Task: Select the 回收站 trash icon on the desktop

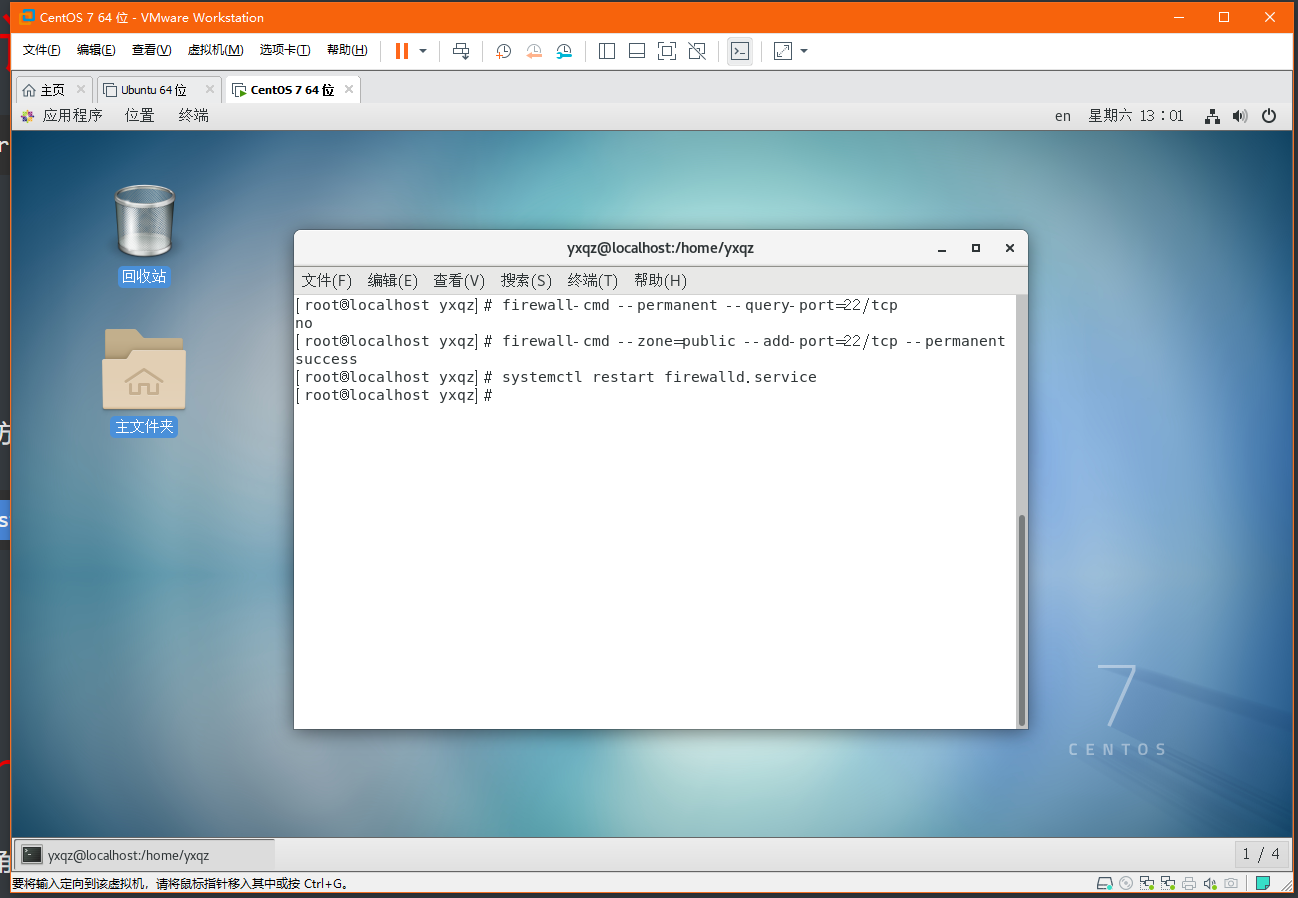Action: coord(145,235)
